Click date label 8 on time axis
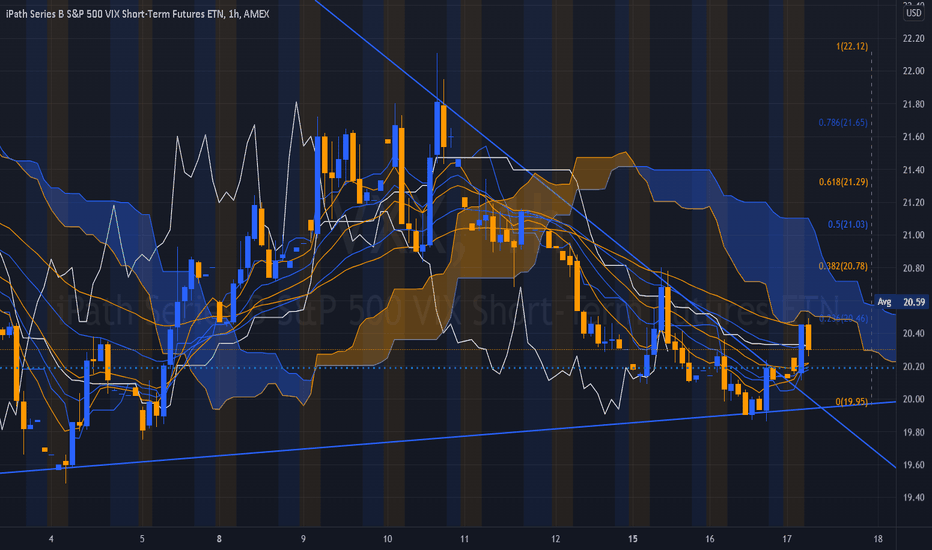The height and width of the screenshot is (550, 932). pyautogui.click(x=219, y=539)
